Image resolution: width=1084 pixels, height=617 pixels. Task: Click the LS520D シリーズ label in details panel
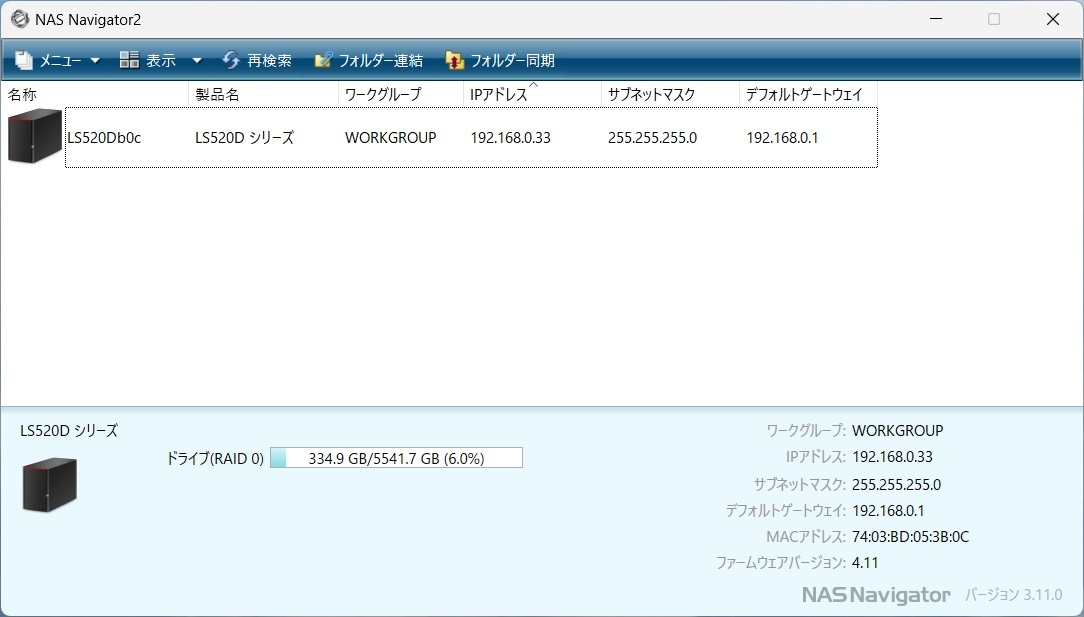click(x=66, y=430)
